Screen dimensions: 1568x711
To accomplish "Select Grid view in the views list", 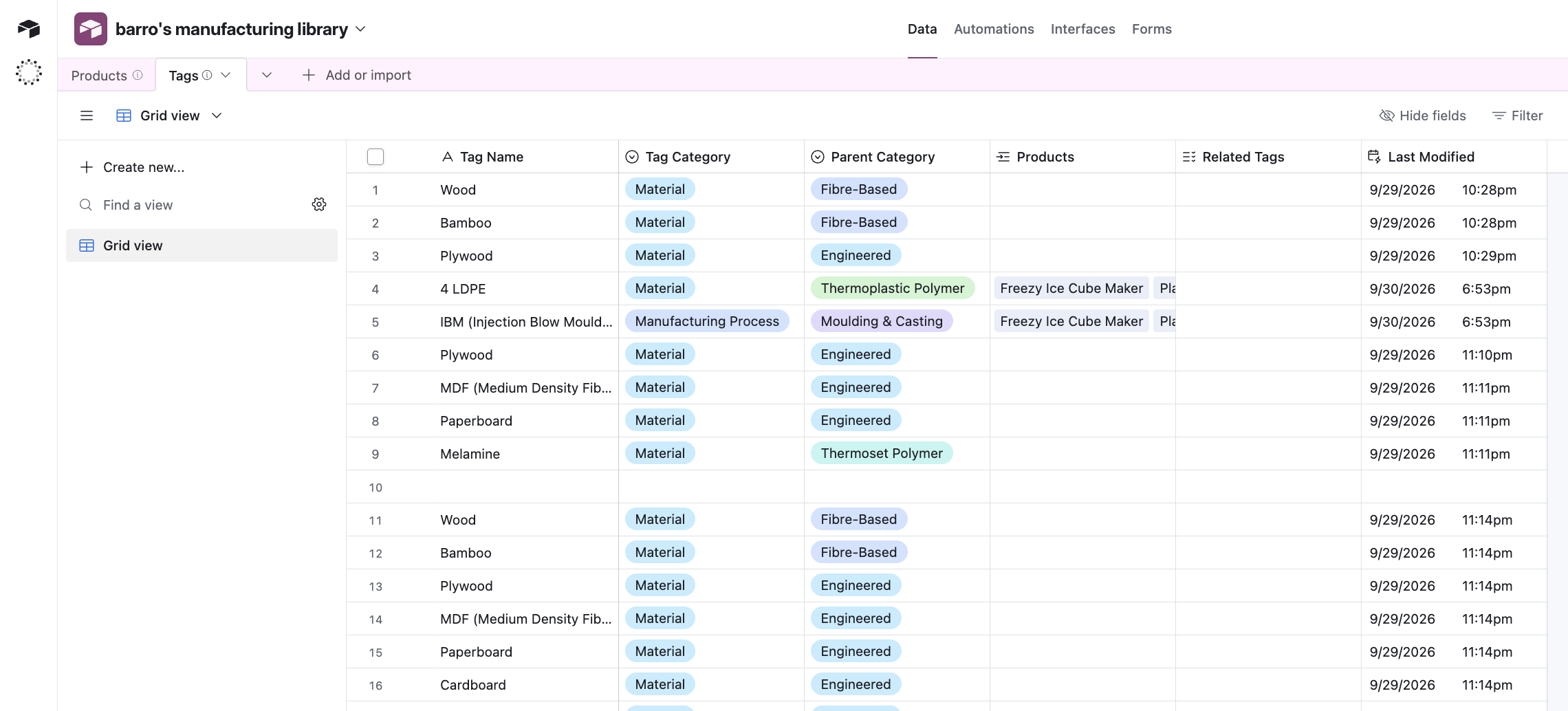I will pyautogui.click(x=202, y=245).
